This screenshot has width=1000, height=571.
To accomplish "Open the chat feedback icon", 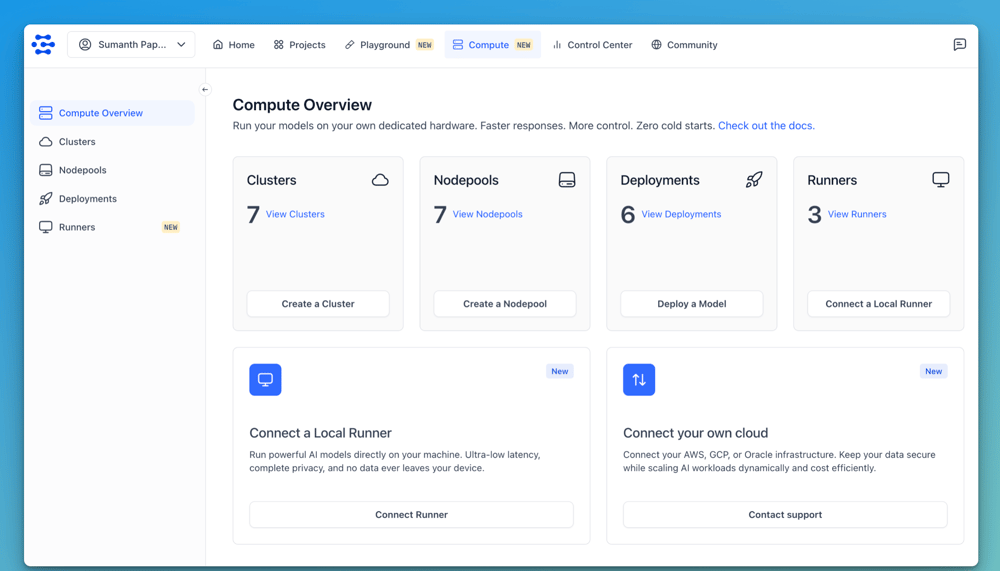I will click(x=959, y=44).
